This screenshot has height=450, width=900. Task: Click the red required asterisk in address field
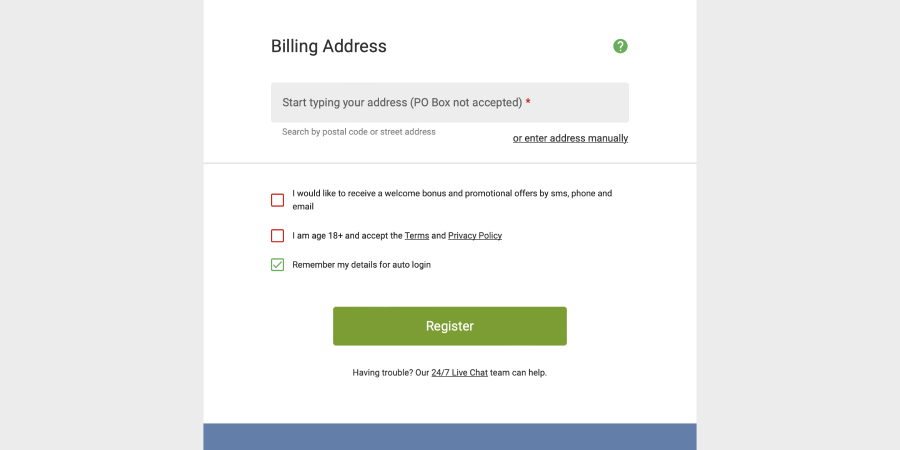(x=528, y=102)
